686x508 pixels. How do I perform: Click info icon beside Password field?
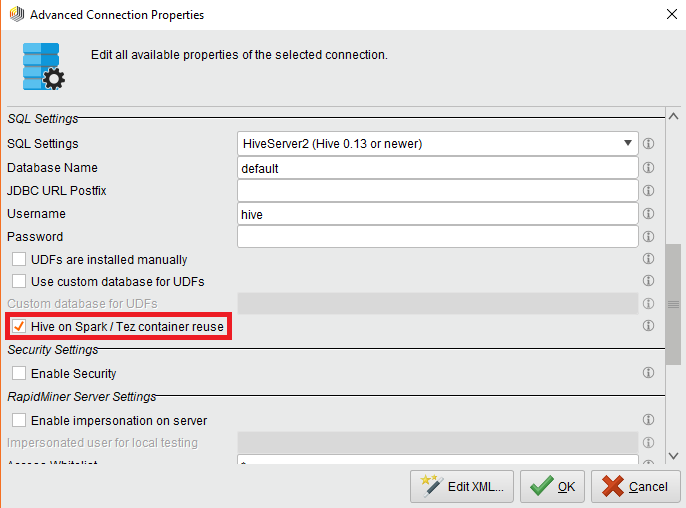[x=648, y=237]
